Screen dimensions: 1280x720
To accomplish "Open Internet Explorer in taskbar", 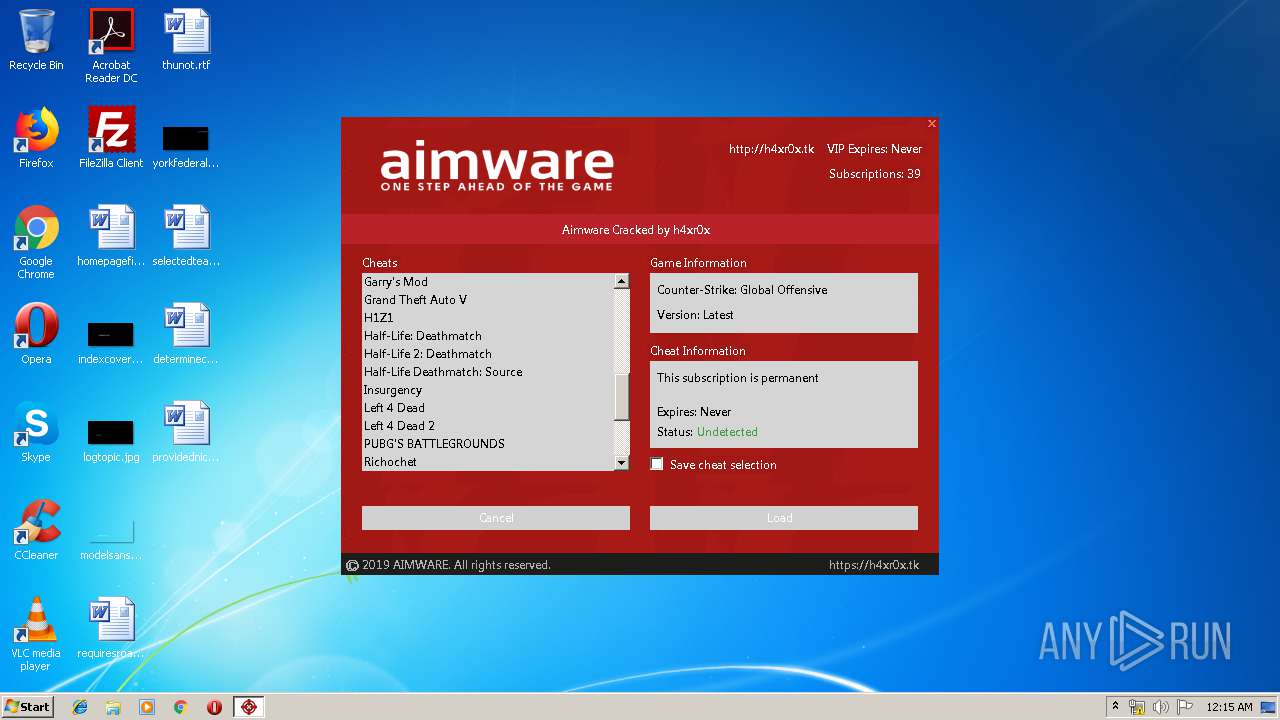I will (80, 707).
